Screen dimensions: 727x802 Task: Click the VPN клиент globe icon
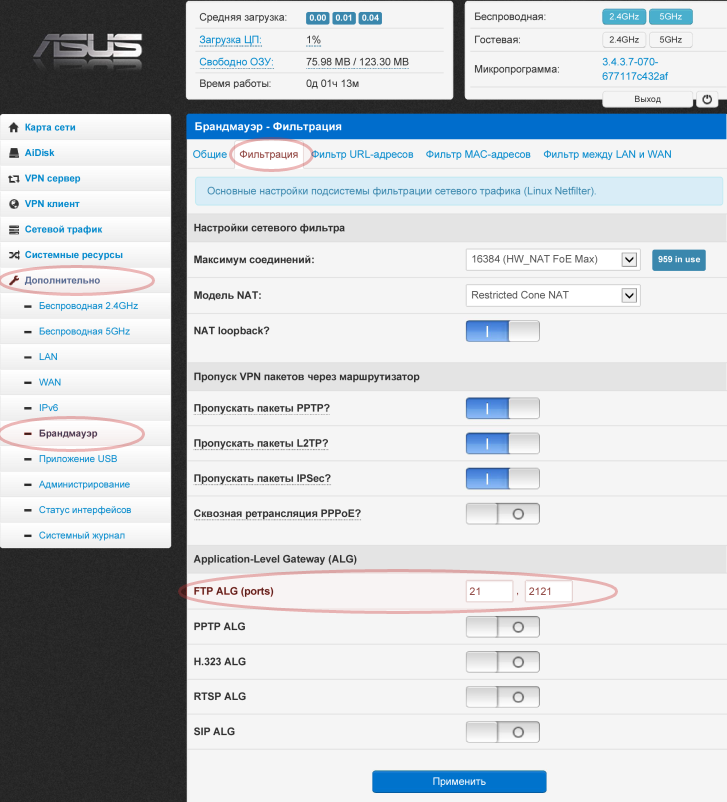point(13,204)
